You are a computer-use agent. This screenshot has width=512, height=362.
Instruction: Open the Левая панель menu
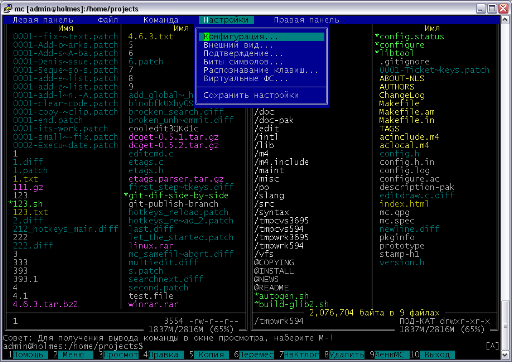[x=43, y=20]
